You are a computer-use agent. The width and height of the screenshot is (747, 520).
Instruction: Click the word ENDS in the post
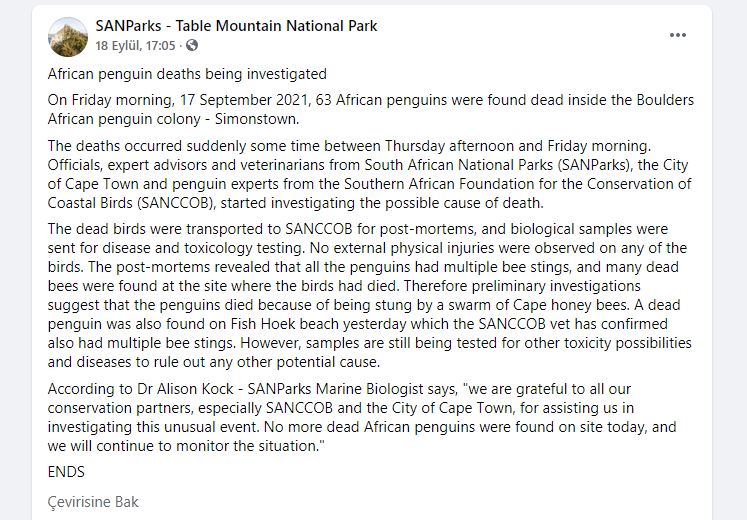tap(67, 471)
